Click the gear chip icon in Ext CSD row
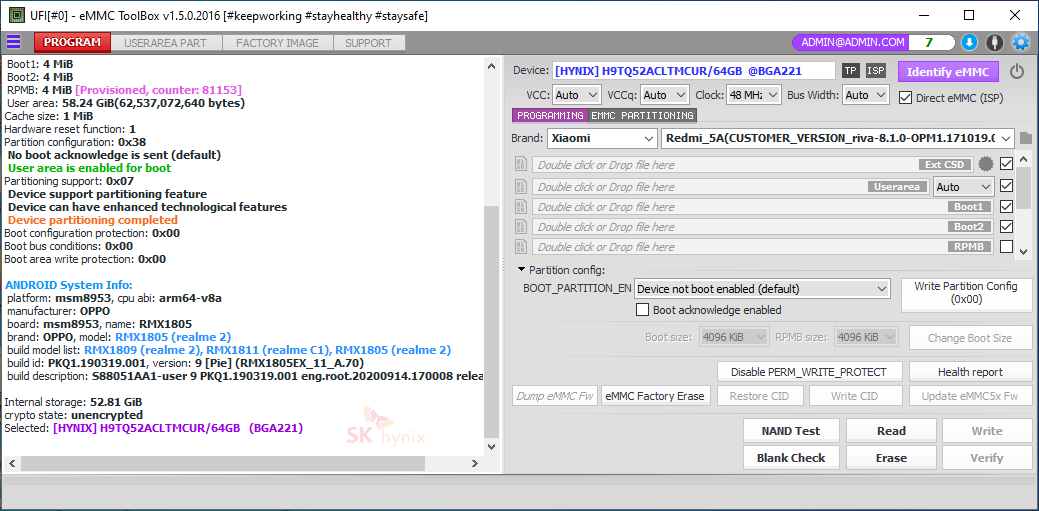1039x511 pixels. [x=987, y=164]
